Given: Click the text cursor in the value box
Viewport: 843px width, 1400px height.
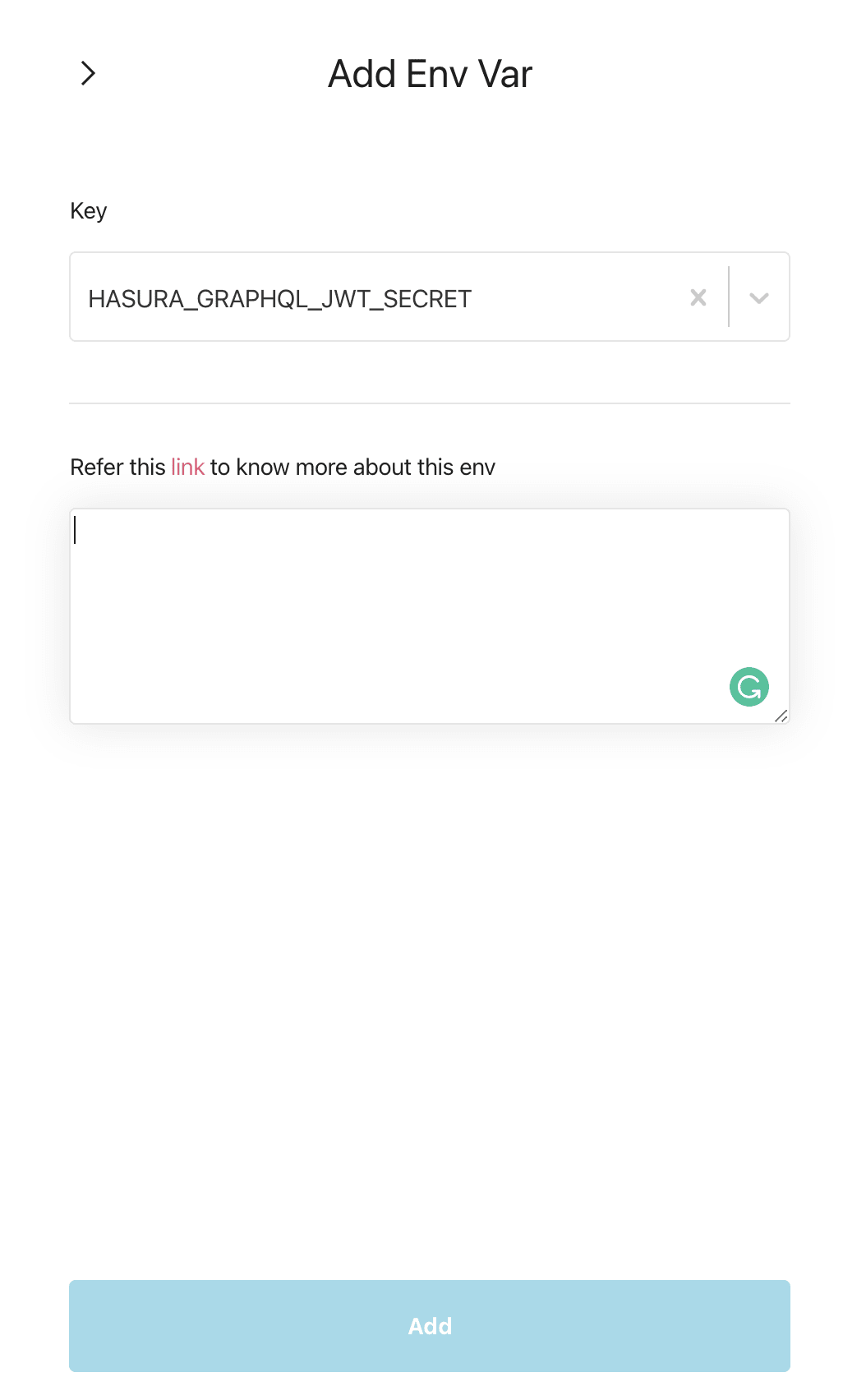Looking at the screenshot, I should [75, 529].
